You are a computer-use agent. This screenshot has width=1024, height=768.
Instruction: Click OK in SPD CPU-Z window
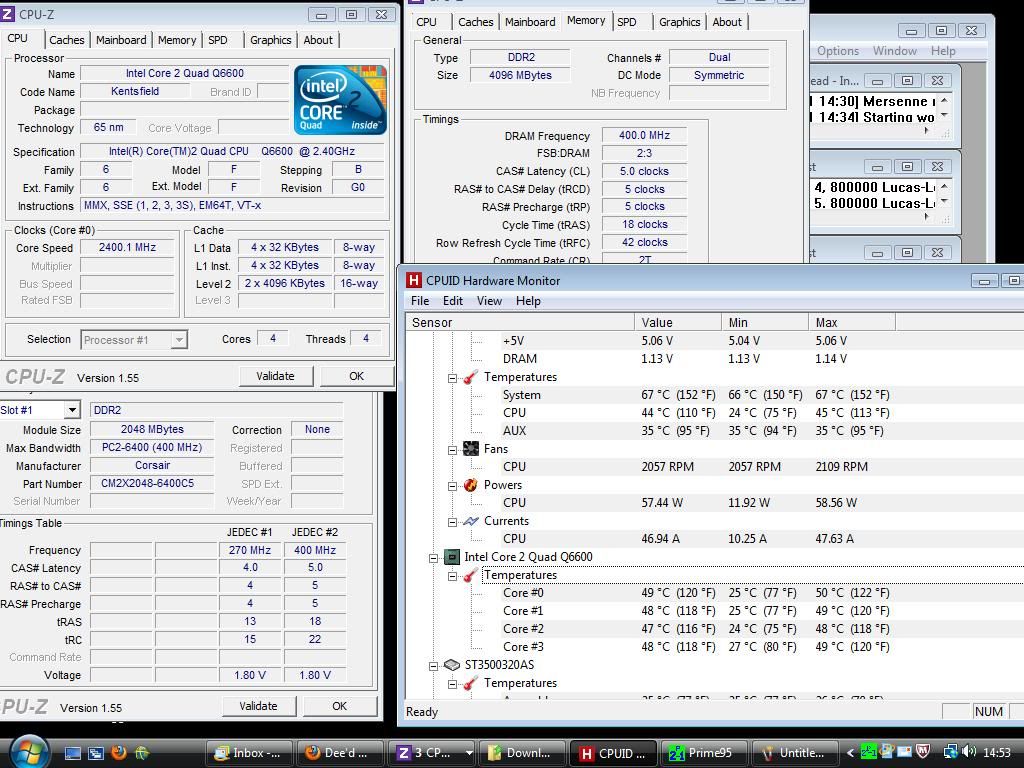pyautogui.click(x=340, y=706)
